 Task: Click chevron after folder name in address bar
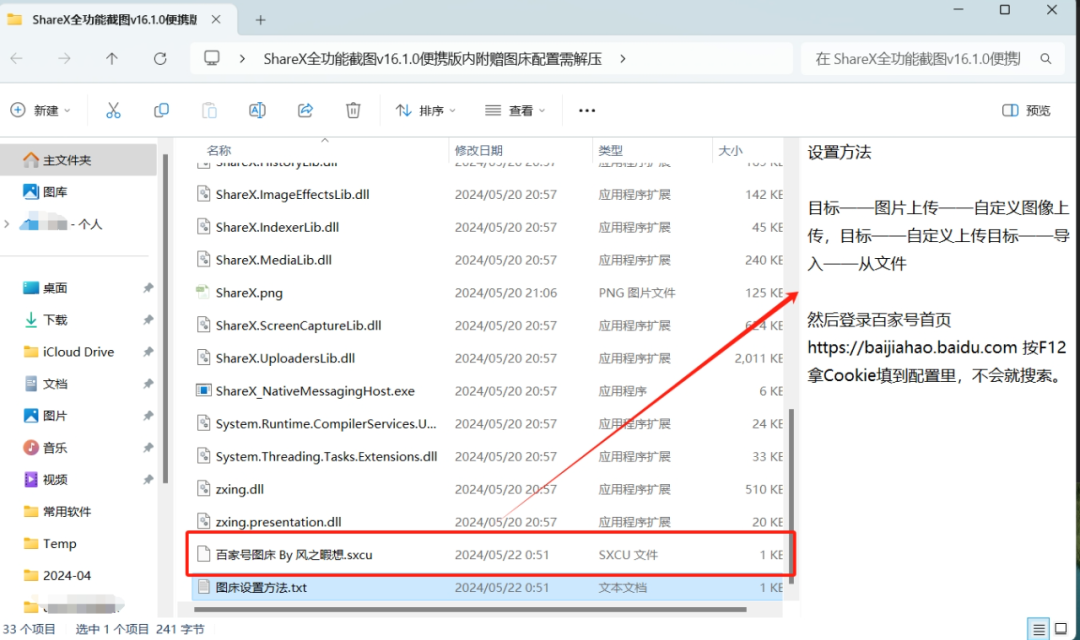(623, 59)
